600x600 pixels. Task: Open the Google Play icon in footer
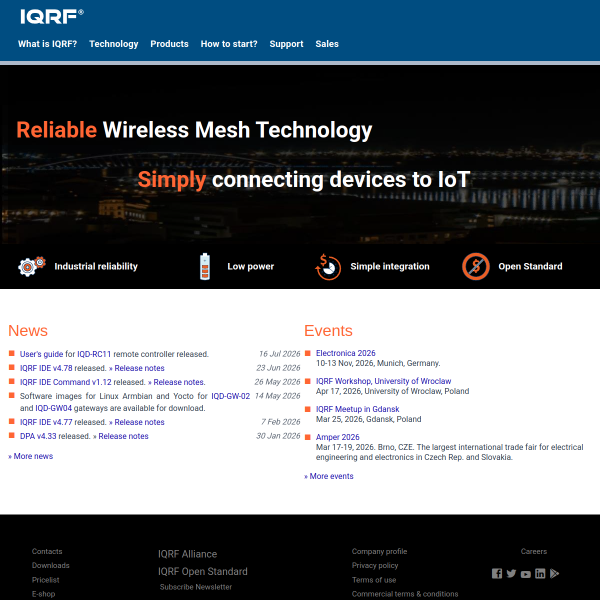coord(554,573)
